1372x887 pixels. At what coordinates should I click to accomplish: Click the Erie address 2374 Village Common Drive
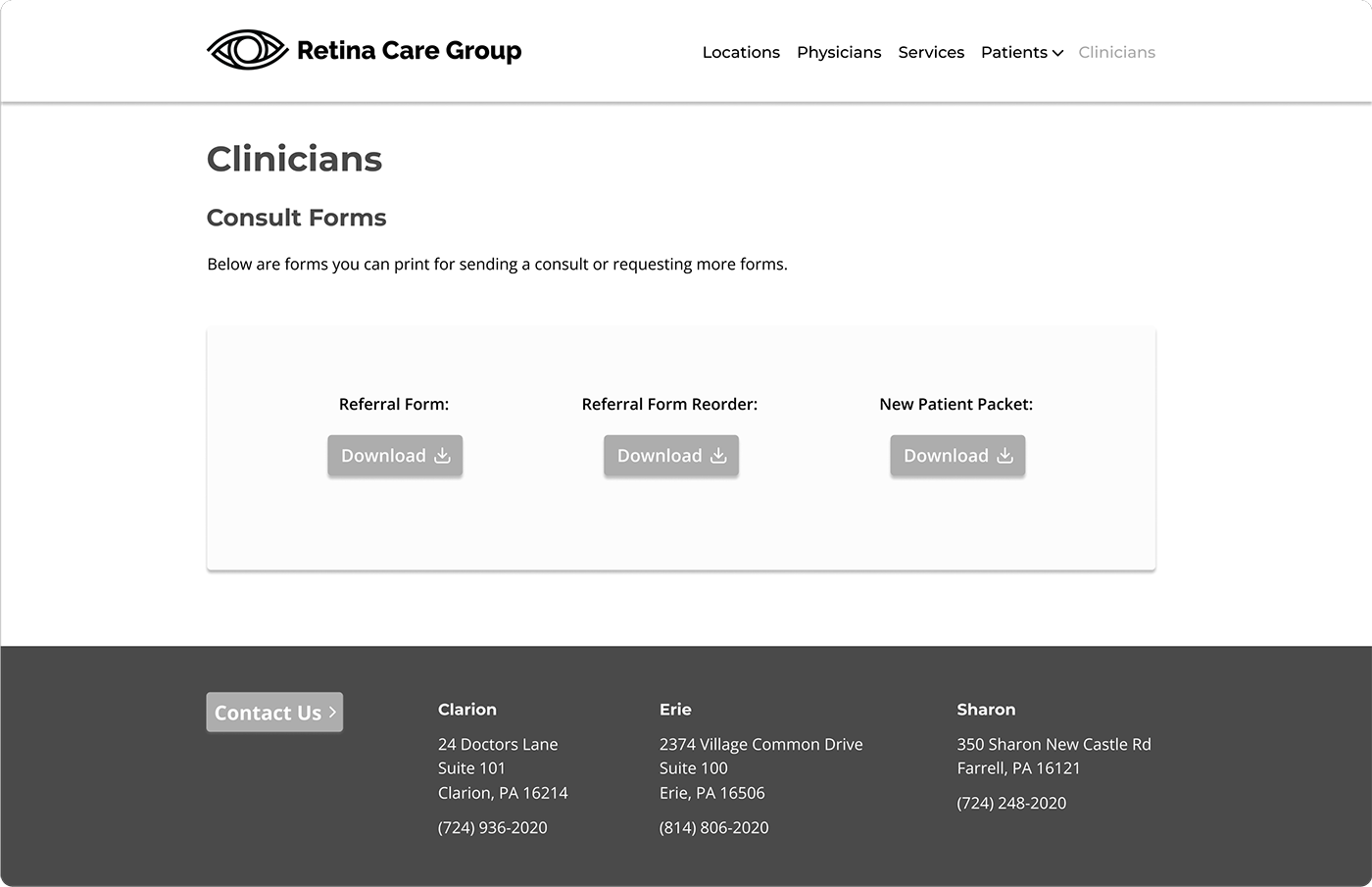coord(760,745)
